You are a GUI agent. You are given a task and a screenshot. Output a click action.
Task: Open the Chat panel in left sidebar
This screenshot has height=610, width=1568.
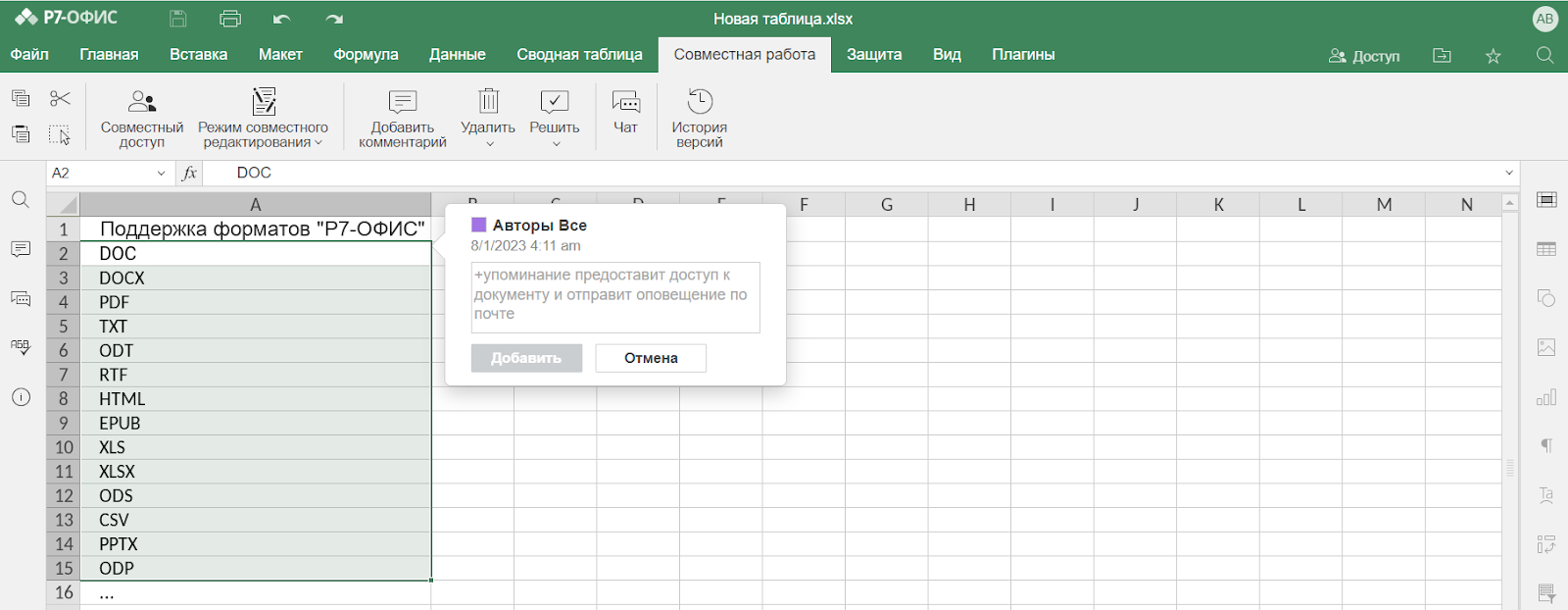21,298
